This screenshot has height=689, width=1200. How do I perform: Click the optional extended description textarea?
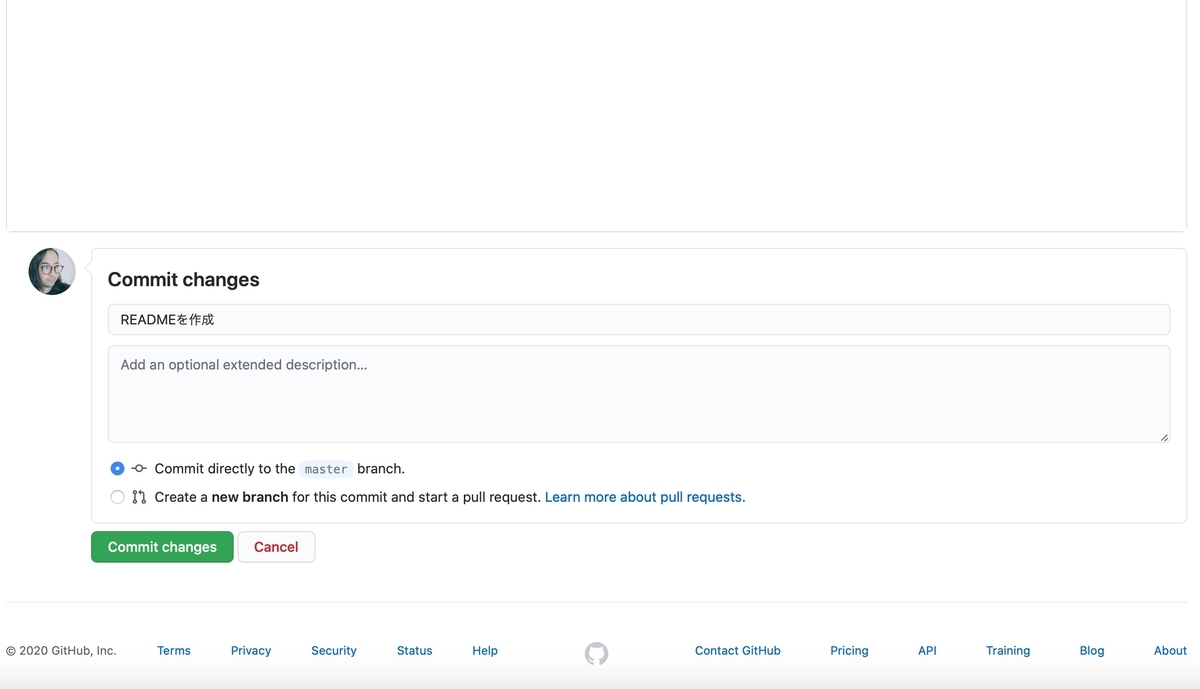(639, 394)
